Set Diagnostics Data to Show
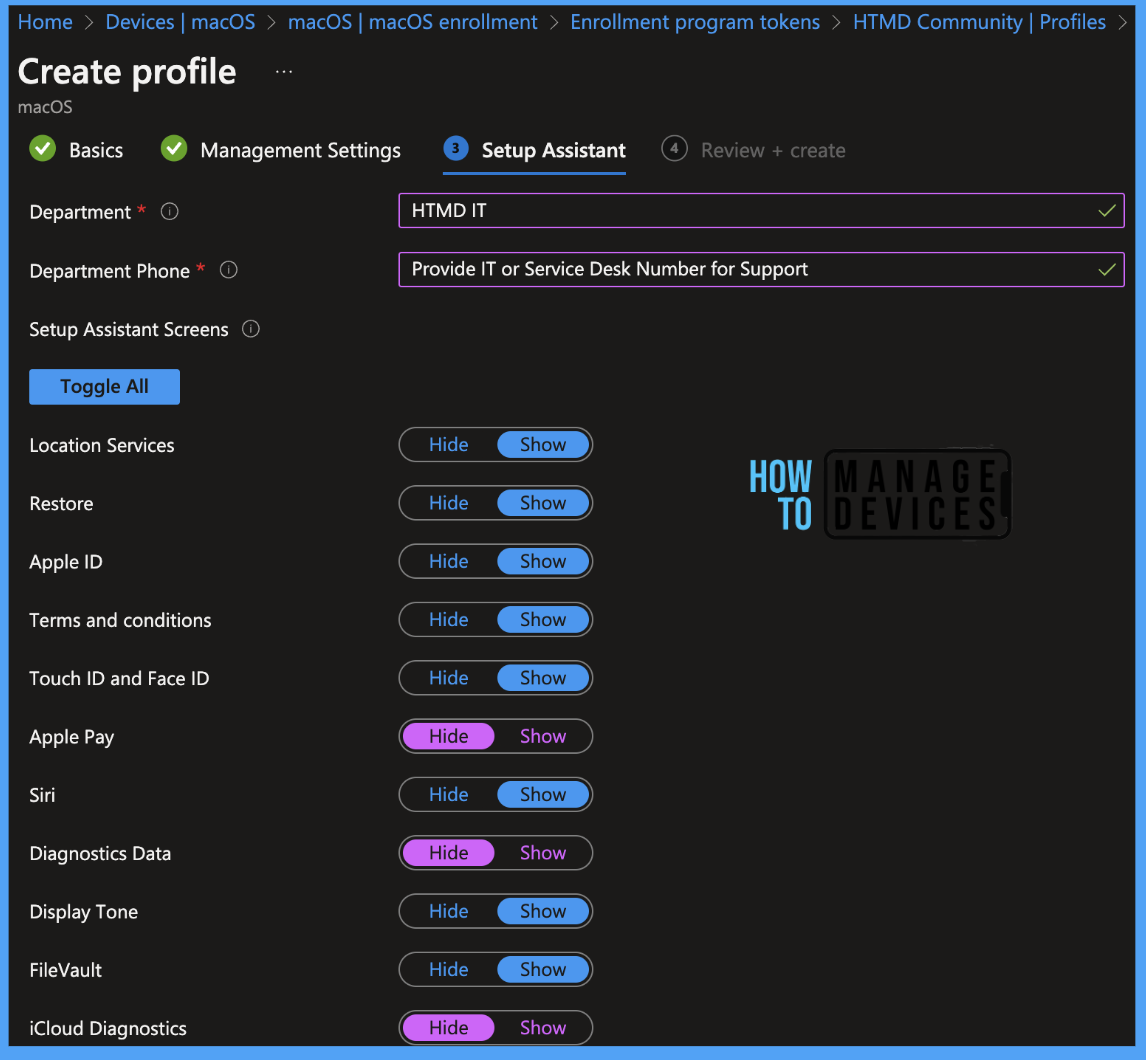1146x1060 pixels. pyautogui.click(x=543, y=853)
